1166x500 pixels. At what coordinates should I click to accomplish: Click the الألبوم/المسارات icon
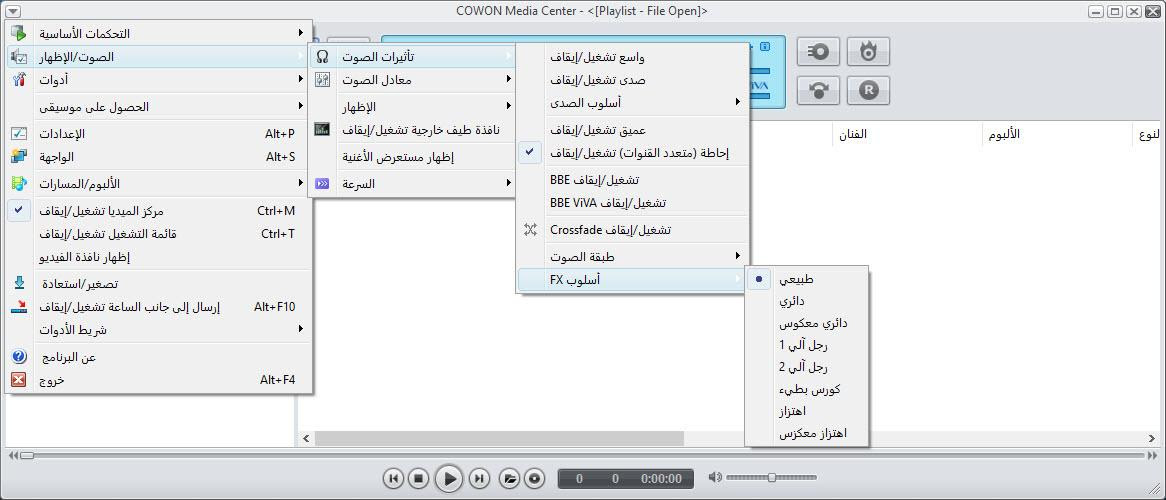coord(19,183)
